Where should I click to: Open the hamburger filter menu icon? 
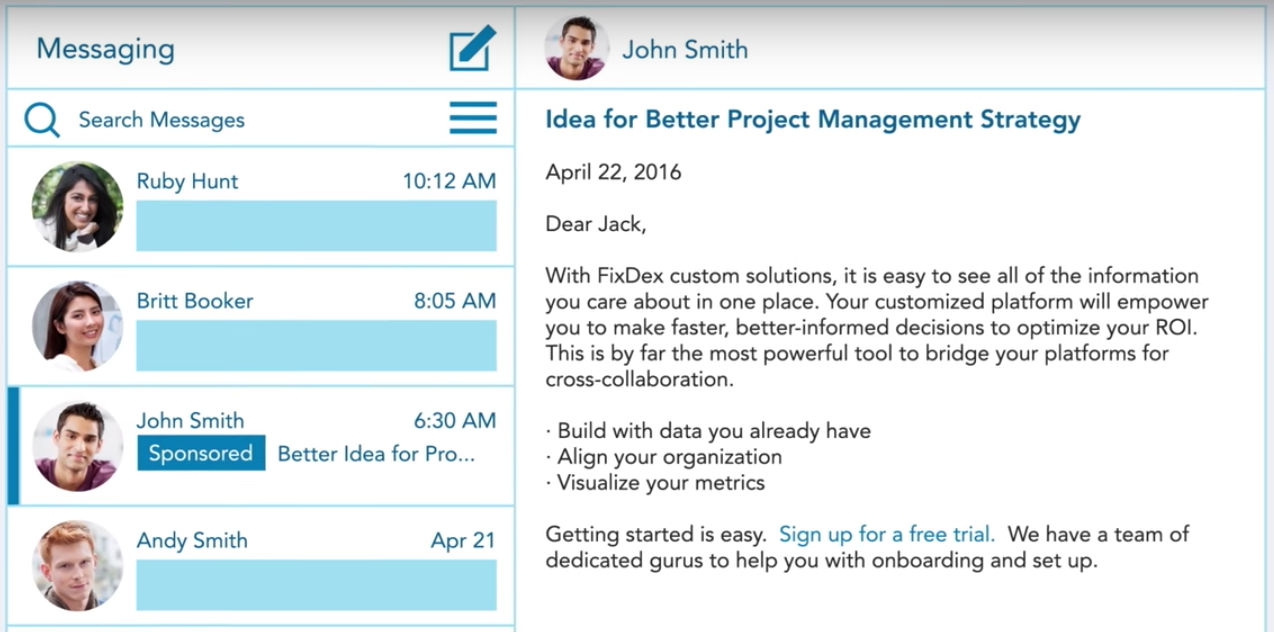tap(473, 118)
